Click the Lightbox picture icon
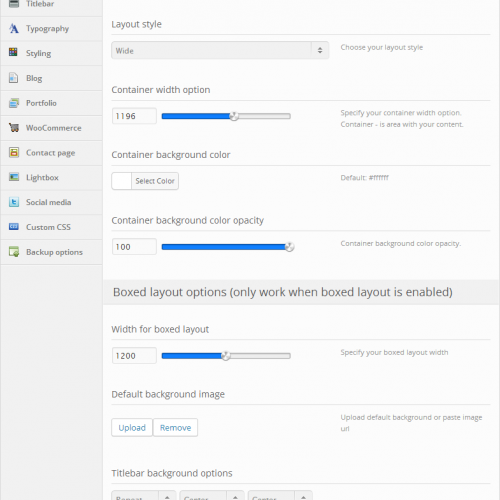Viewport: 500px width, 500px height. click(14, 177)
